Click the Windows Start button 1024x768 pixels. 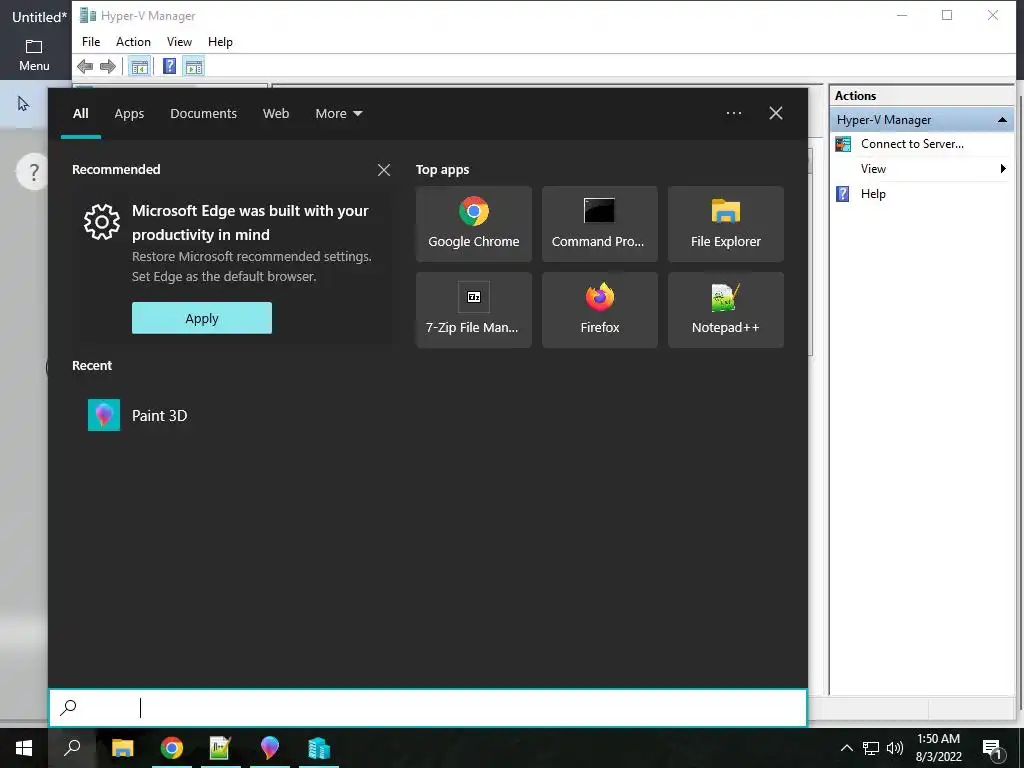pos(24,748)
